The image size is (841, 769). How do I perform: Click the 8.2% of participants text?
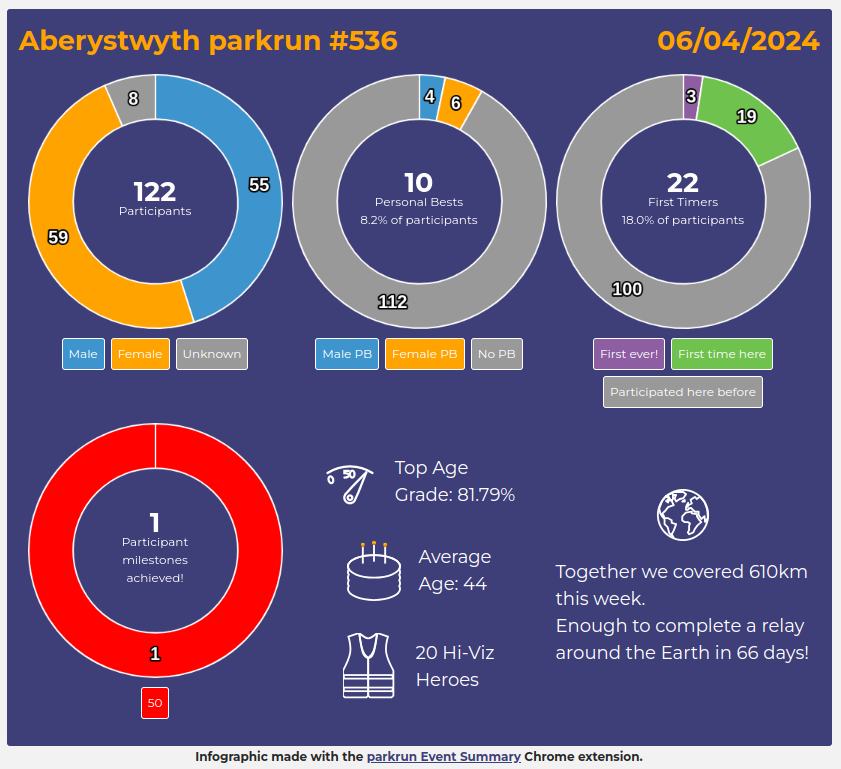[418, 220]
